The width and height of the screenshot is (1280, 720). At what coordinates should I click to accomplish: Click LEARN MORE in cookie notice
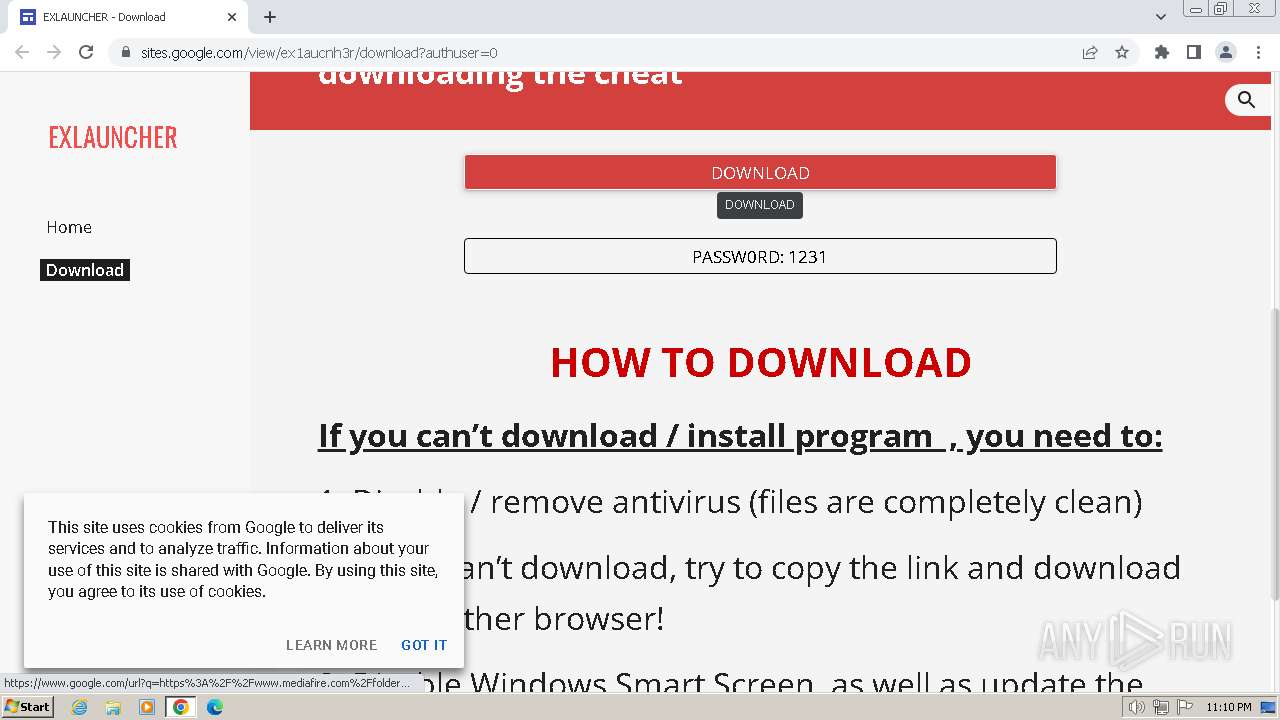click(x=331, y=645)
